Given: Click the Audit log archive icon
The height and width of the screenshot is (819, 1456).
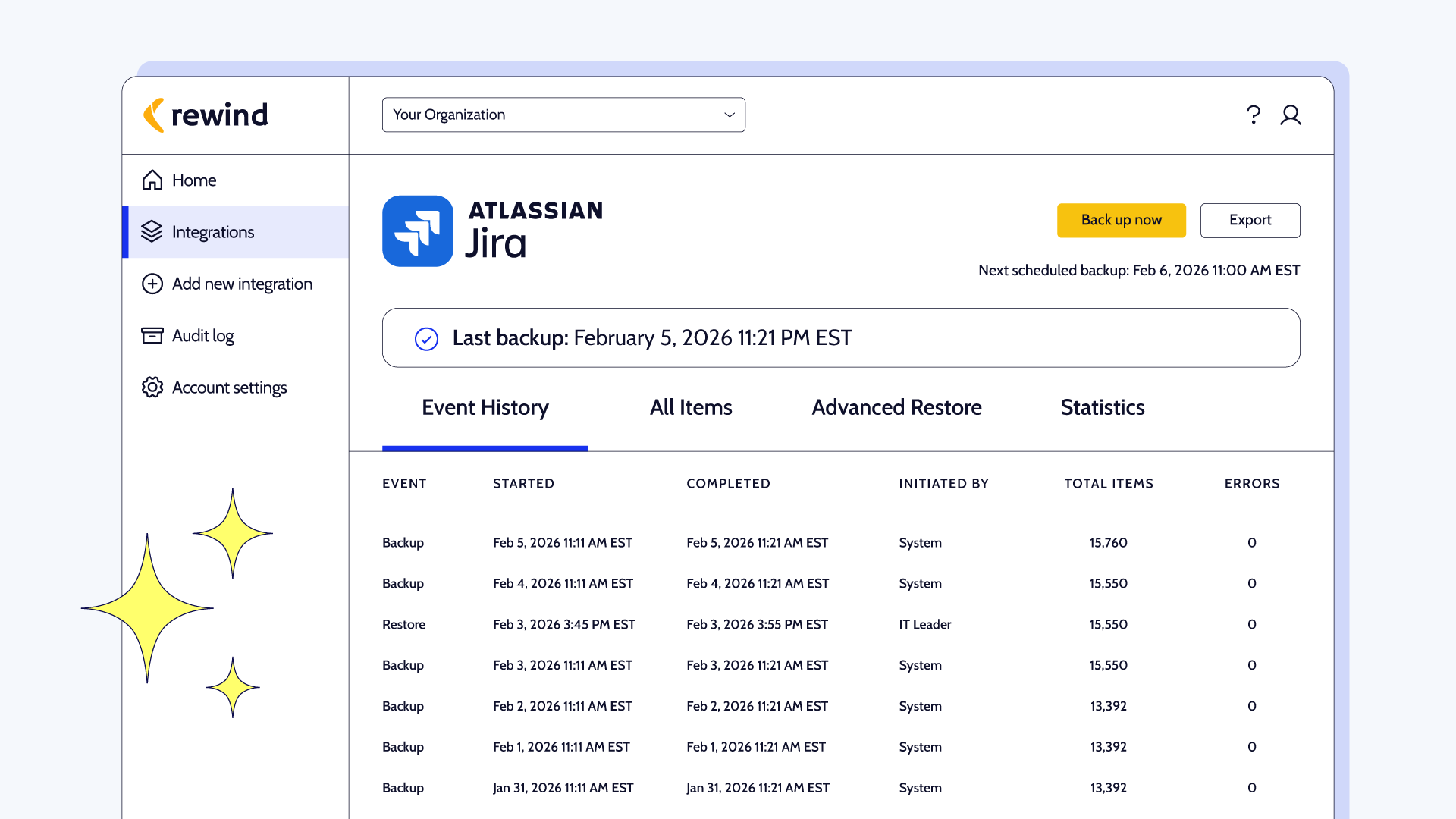Looking at the screenshot, I should [x=152, y=335].
